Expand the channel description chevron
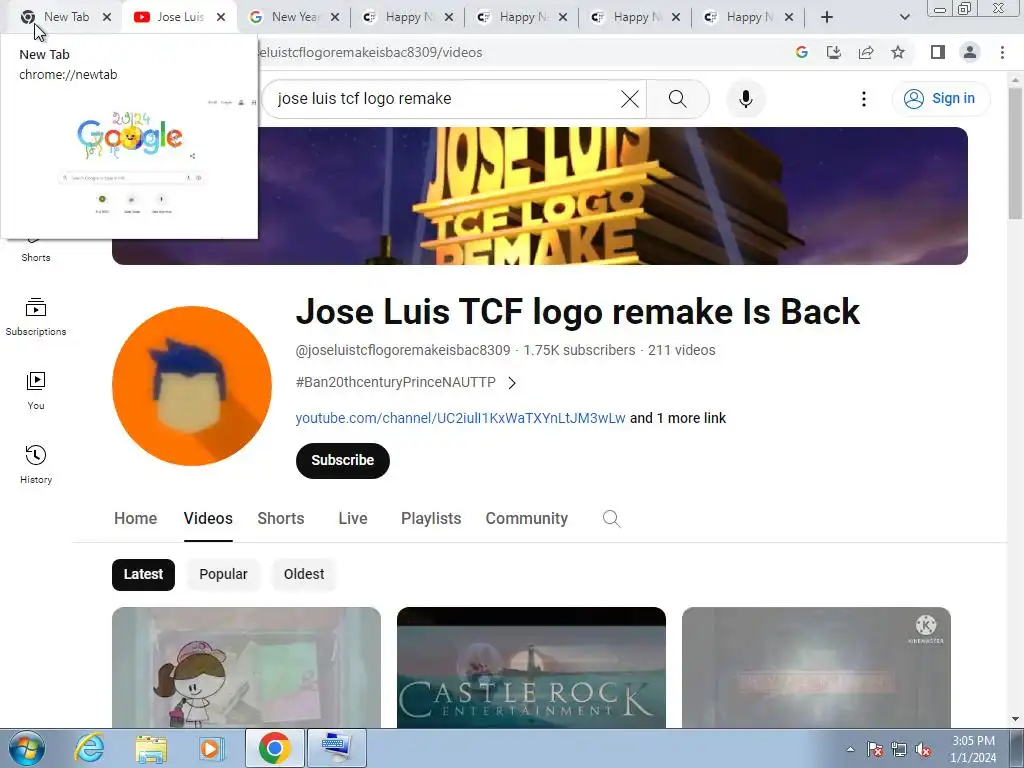This screenshot has height=768, width=1024. [512, 383]
